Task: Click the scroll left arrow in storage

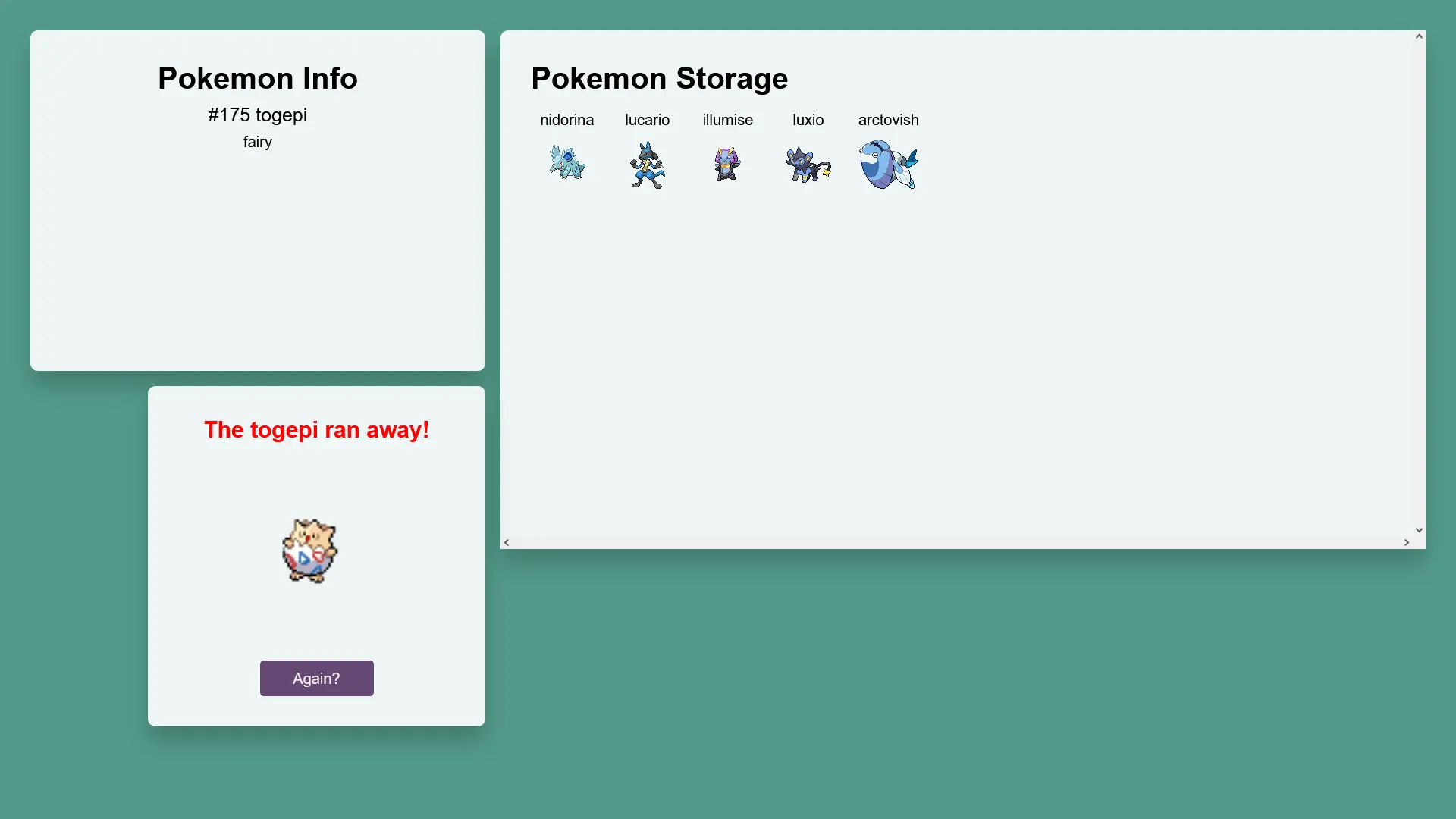Action: (x=507, y=542)
